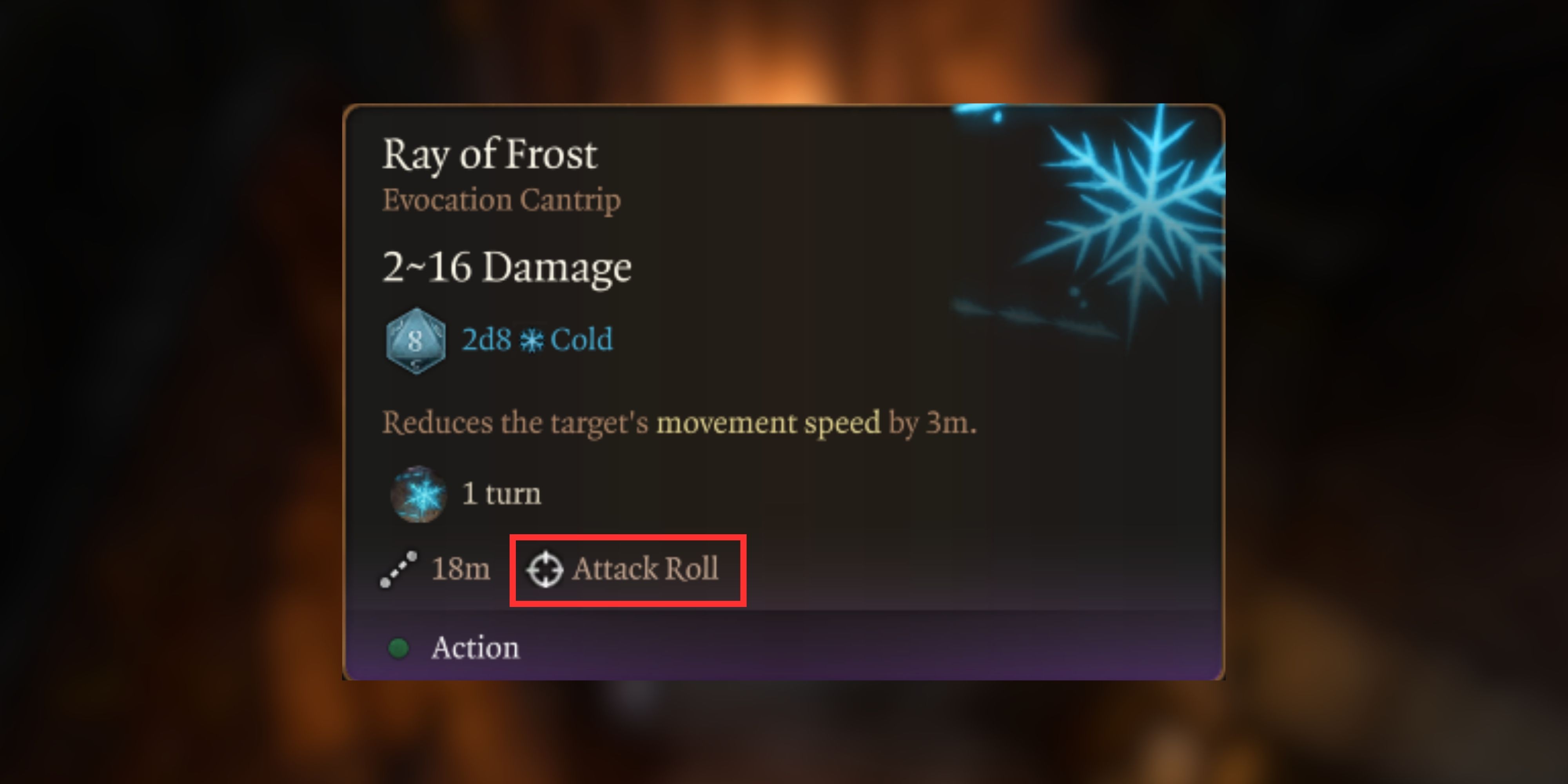Click the chilled status effect icon
The image size is (1568, 784).
[417, 494]
